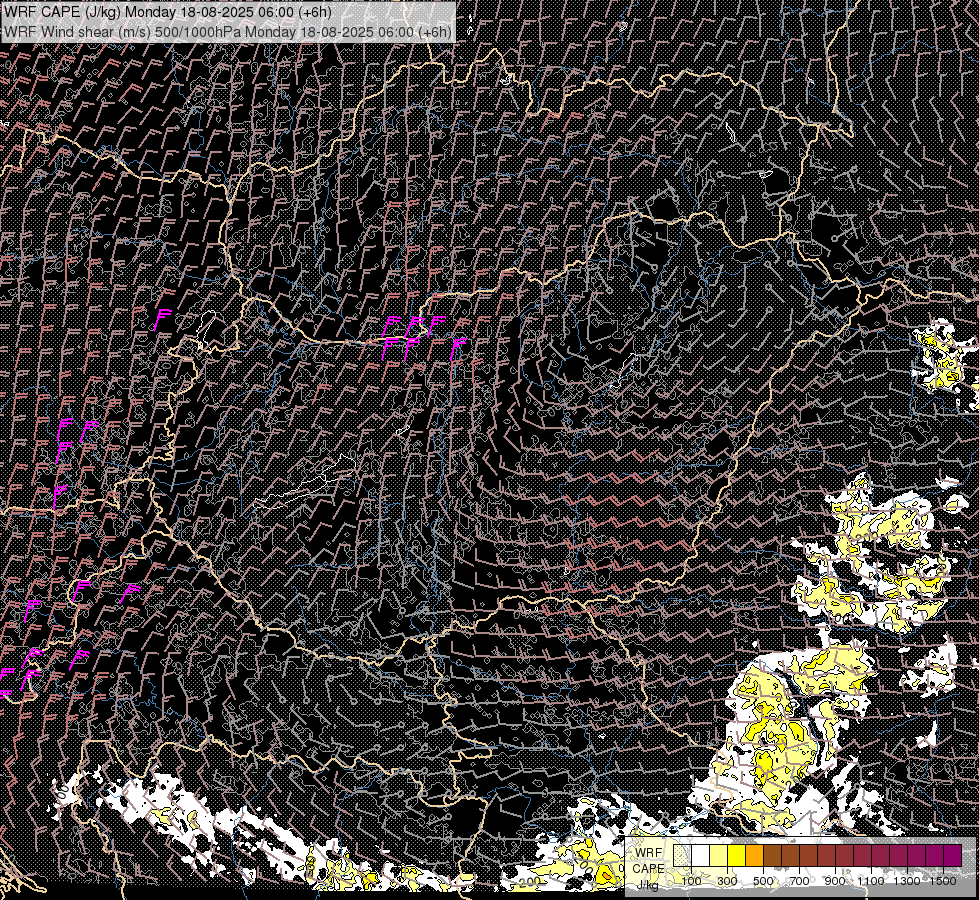Screen dimensions: 979x900
Task: Click the legend value 100
Action: [x=691, y=881]
